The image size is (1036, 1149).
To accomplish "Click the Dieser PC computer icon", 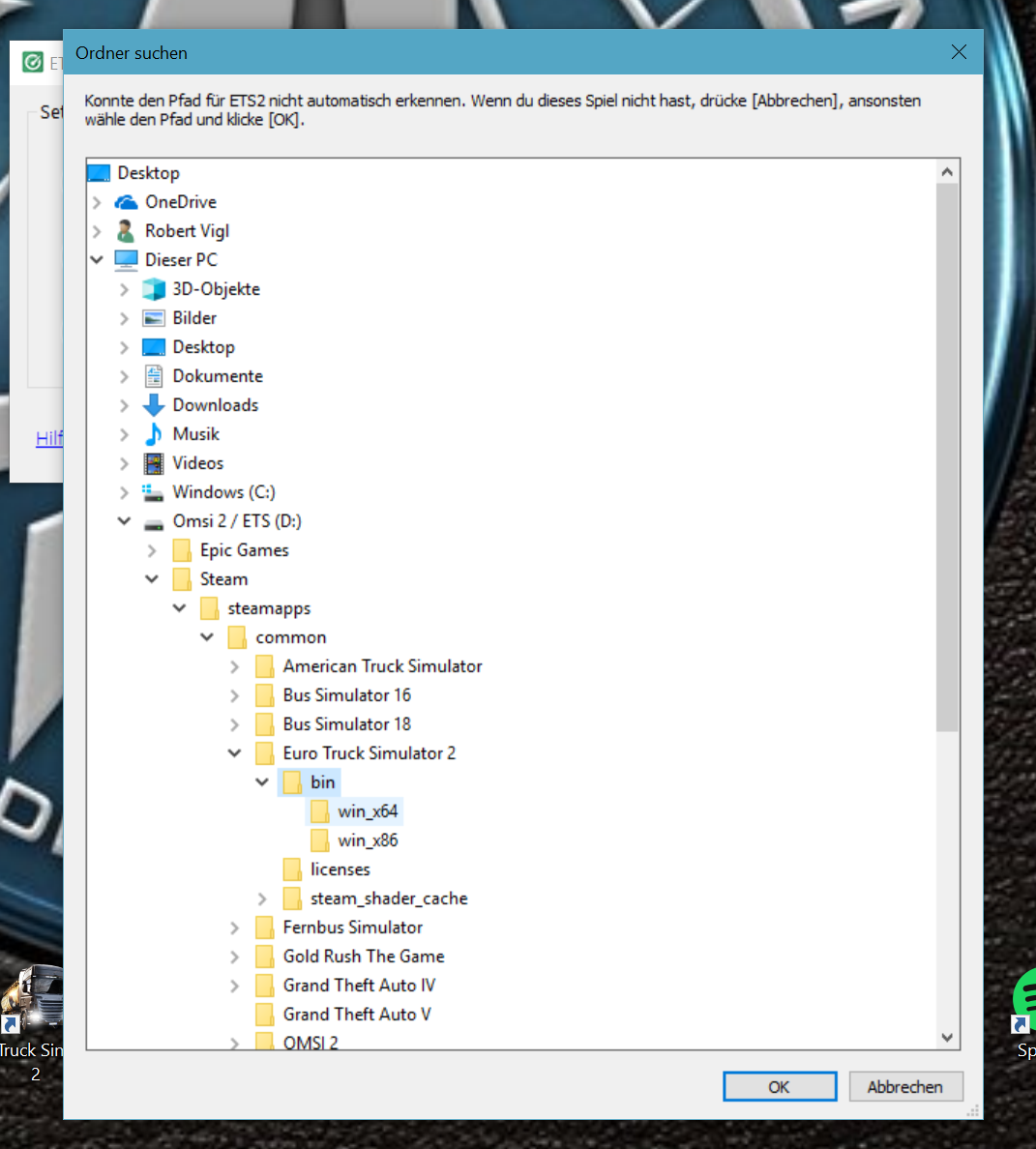I will pyautogui.click(x=126, y=260).
